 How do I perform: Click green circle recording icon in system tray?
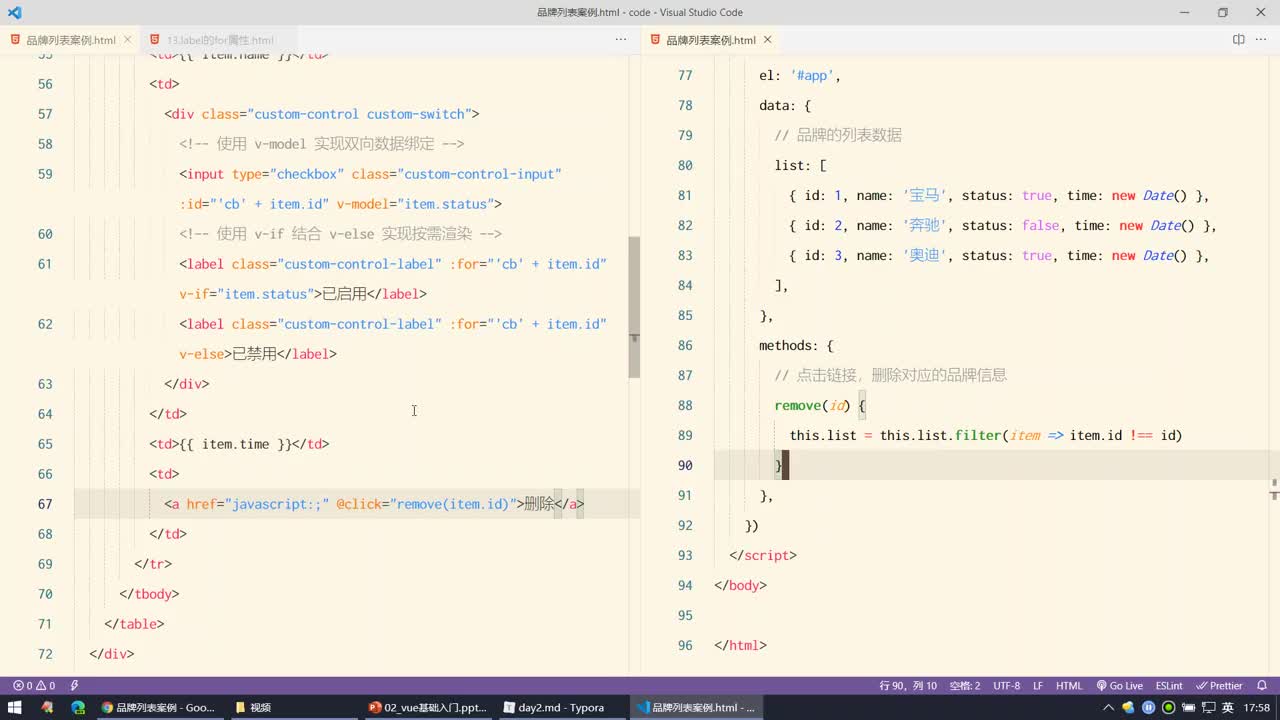pos(1168,707)
